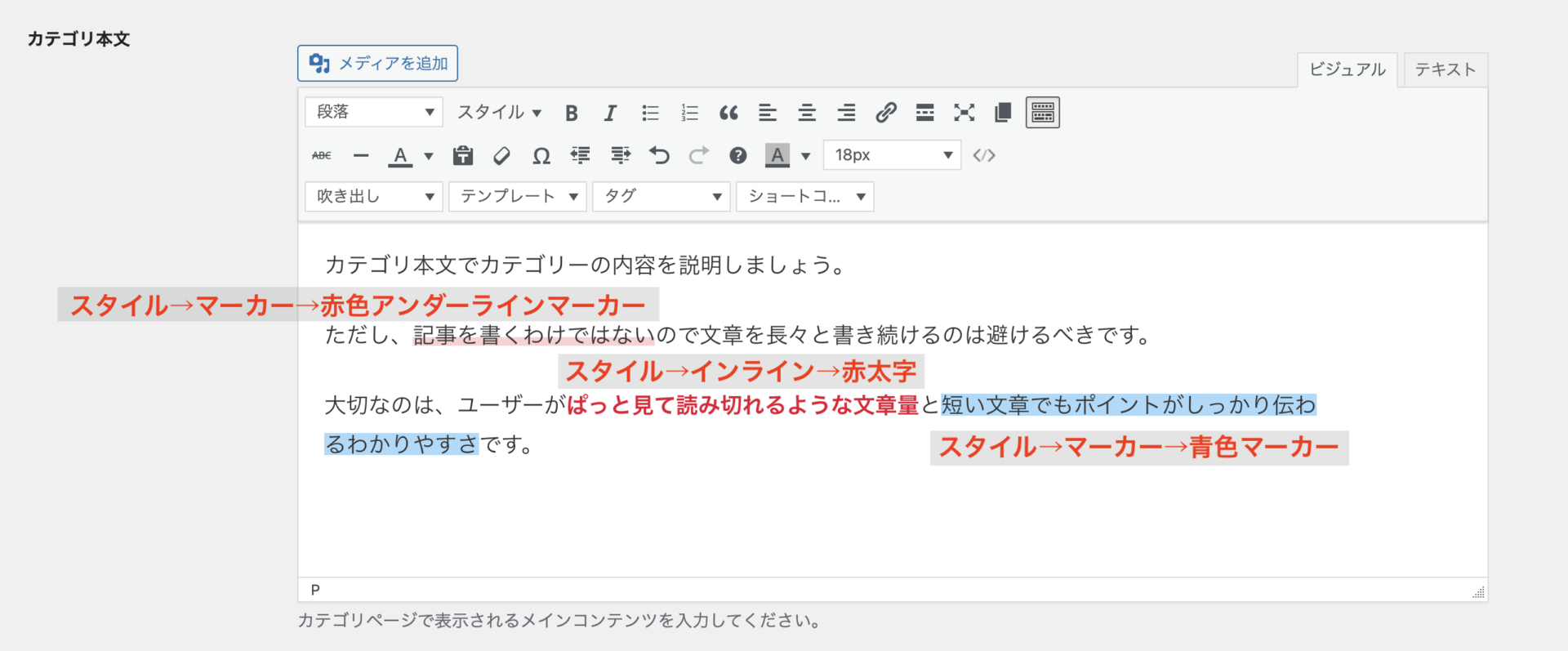Align text left
The image size is (1568, 651).
(768, 113)
